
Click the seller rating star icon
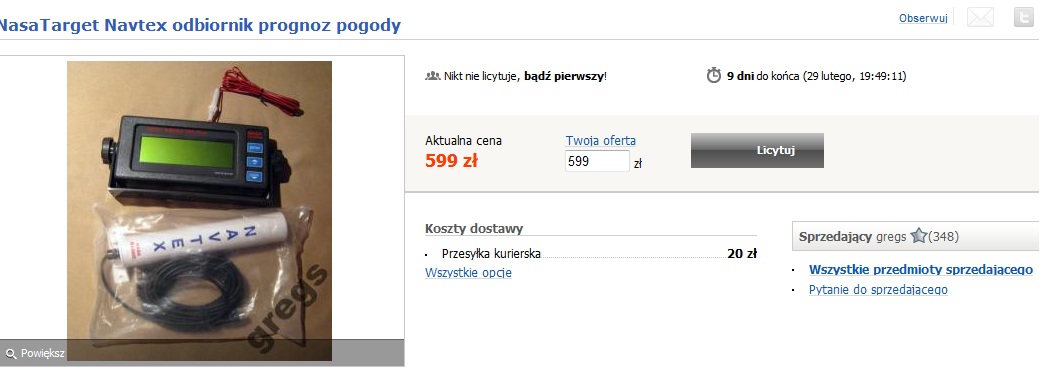coord(918,236)
